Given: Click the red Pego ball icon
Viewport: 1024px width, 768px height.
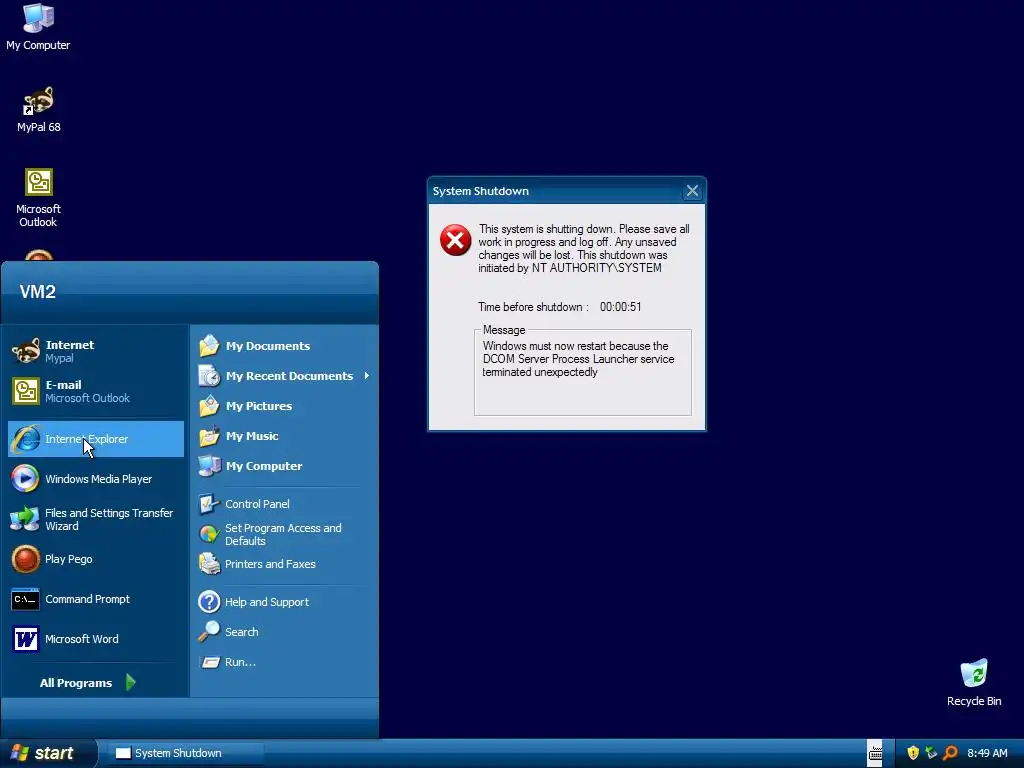Looking at the screenshot, I should (x=26, y=559).
